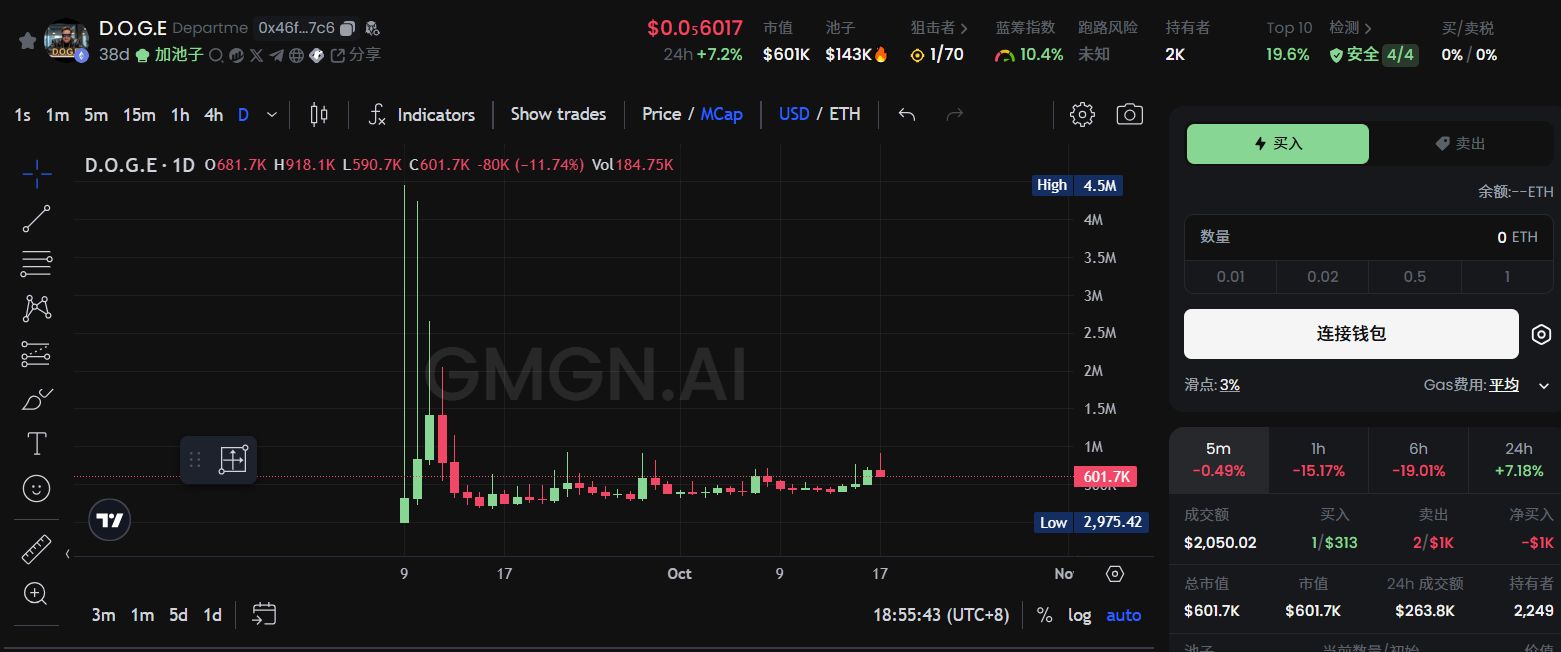The image size is (1561, 652).
Task: Select the 1h price change tab
Action: click(x=1318, y=460)
